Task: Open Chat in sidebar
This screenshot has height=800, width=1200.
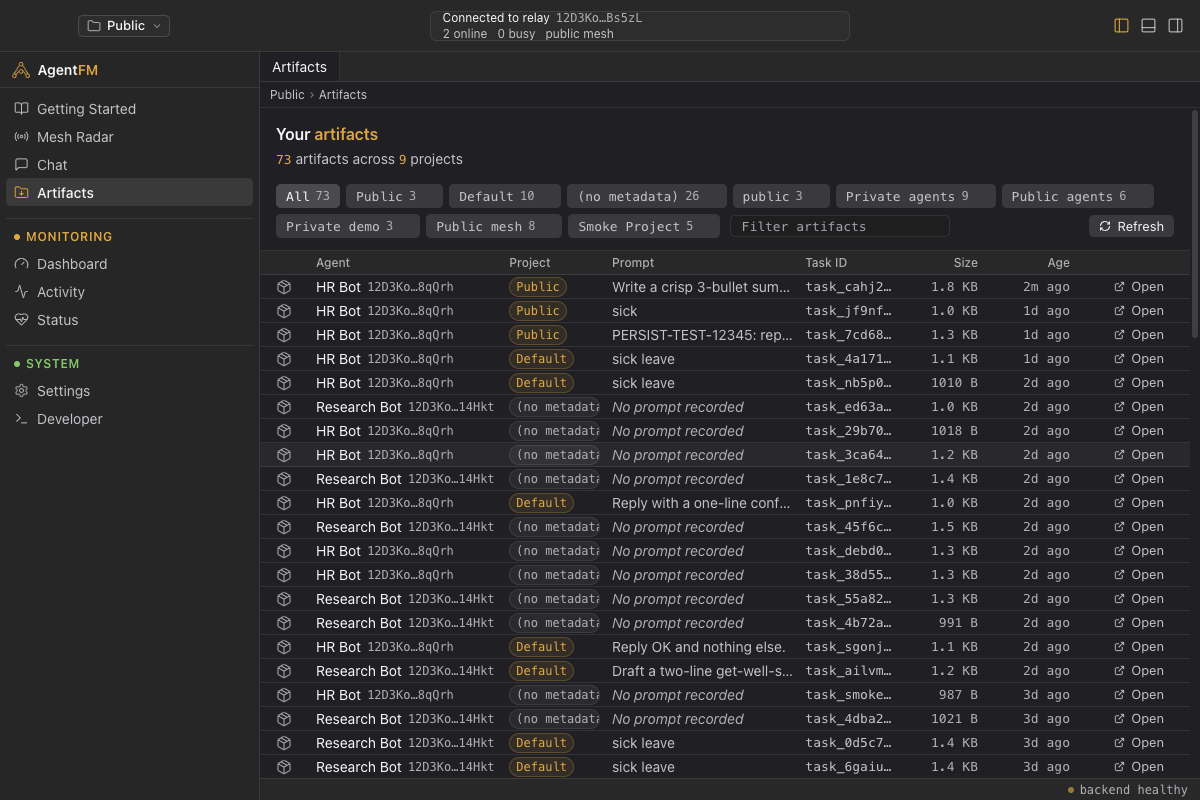Action: tap(129, 165)
